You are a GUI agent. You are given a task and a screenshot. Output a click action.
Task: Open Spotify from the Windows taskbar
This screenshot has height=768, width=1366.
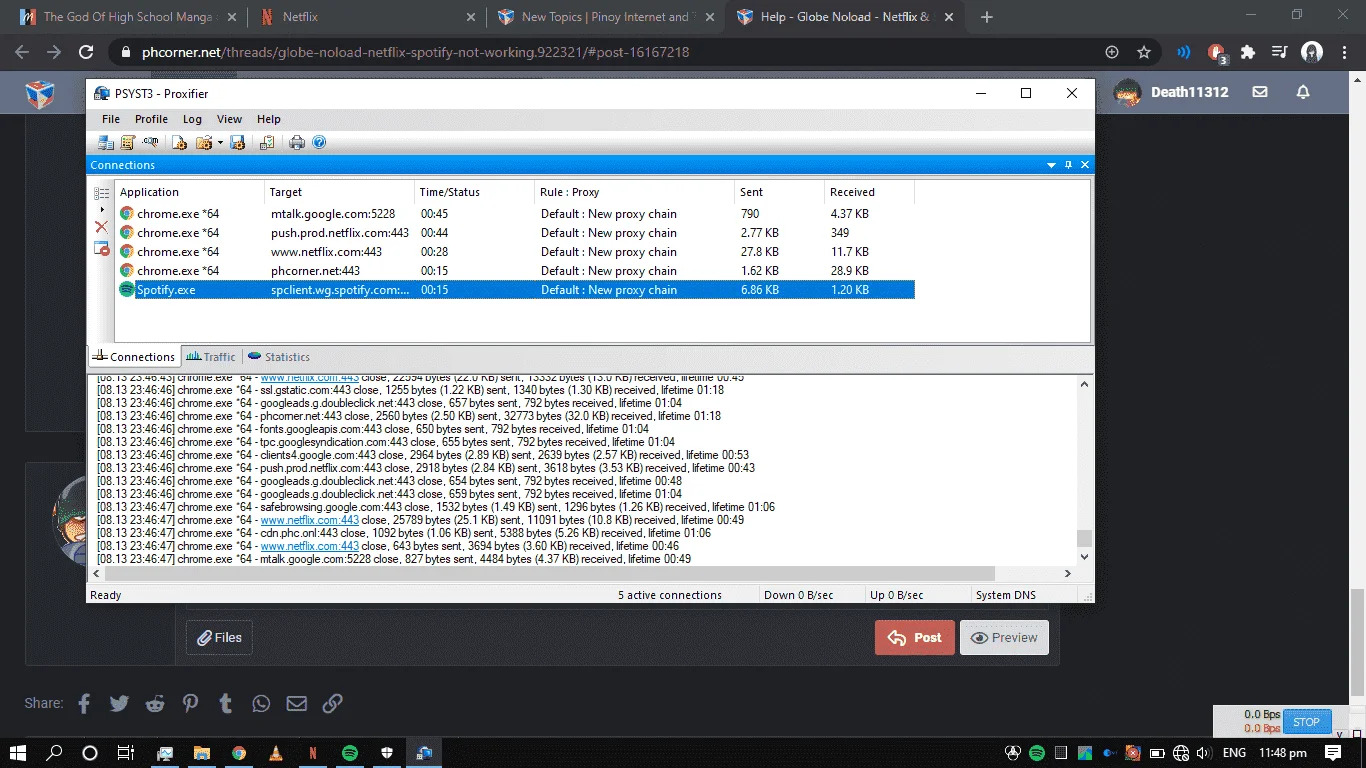(350, 752)
